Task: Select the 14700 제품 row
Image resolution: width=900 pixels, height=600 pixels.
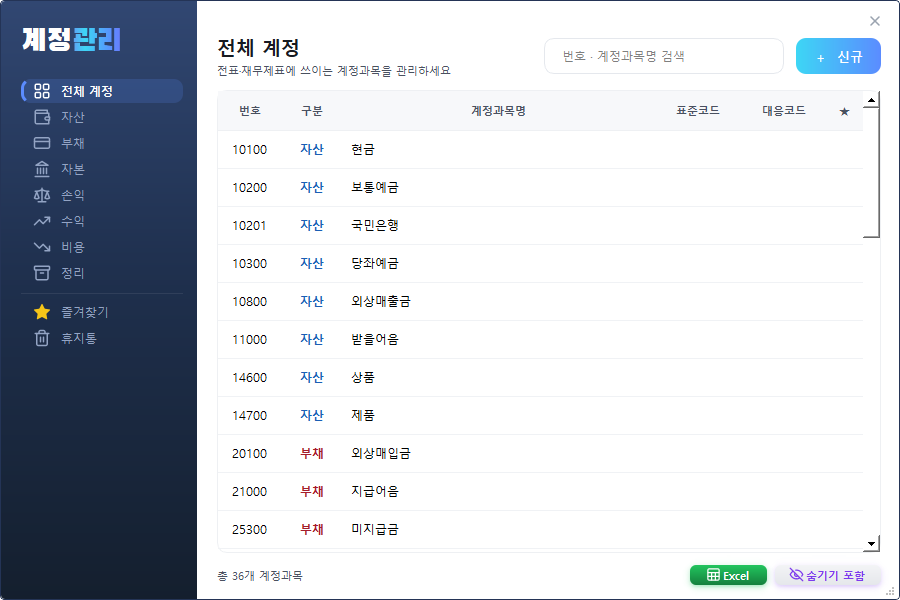Action: point(540,416)
